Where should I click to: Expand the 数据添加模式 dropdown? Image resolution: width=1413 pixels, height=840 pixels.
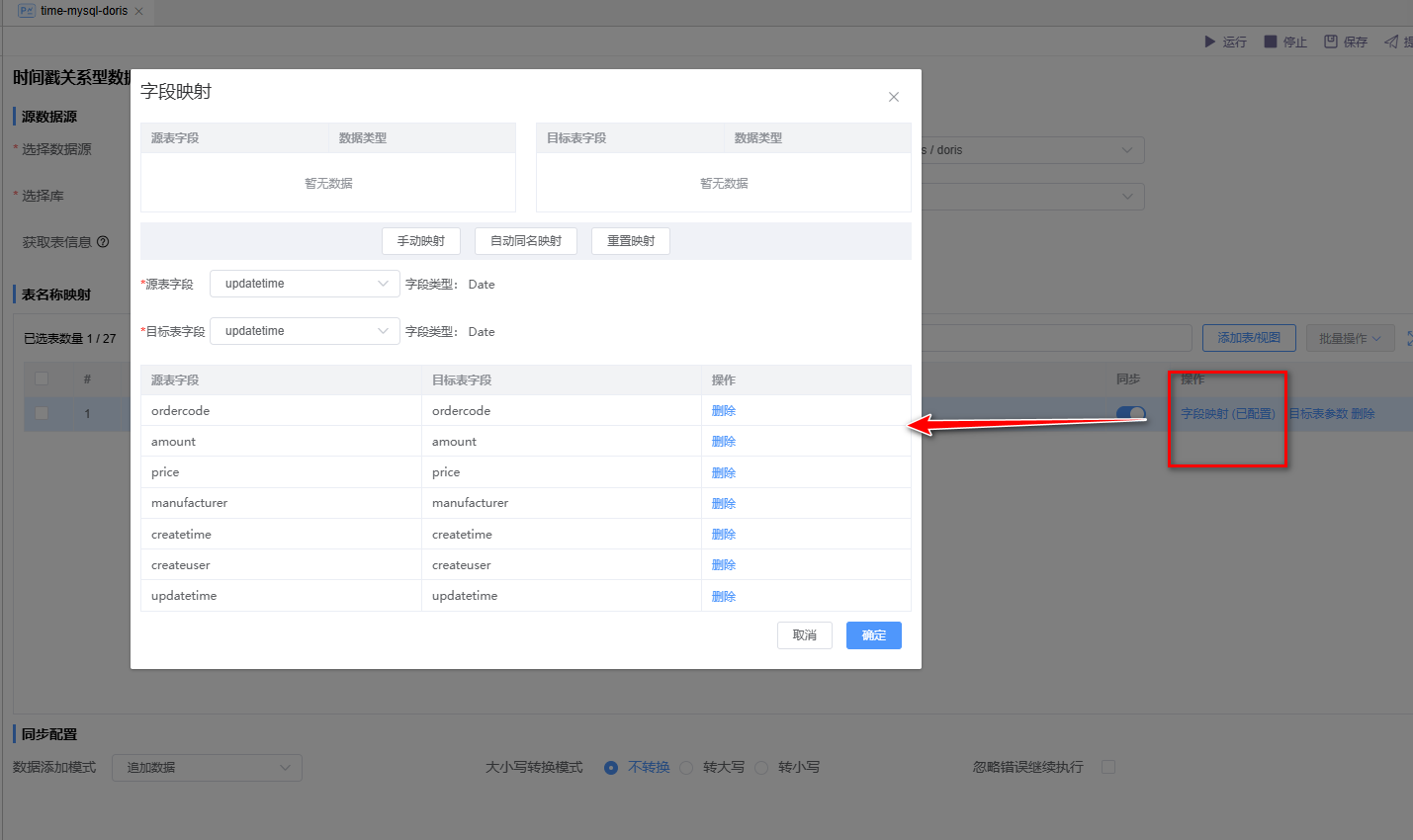click(207, 768)
